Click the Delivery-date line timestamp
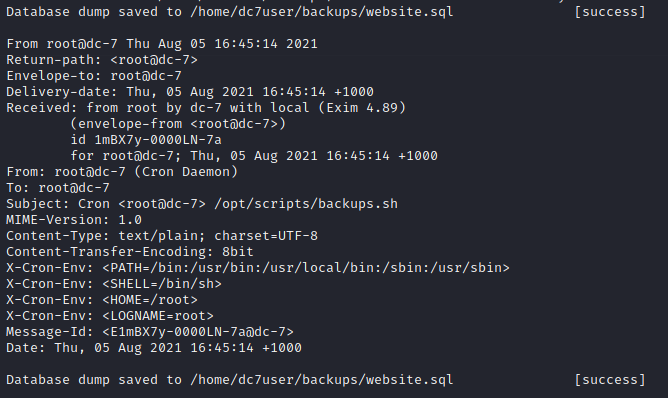Image resolution: width=668 pixels, height=398 pixels. (250, 92)
